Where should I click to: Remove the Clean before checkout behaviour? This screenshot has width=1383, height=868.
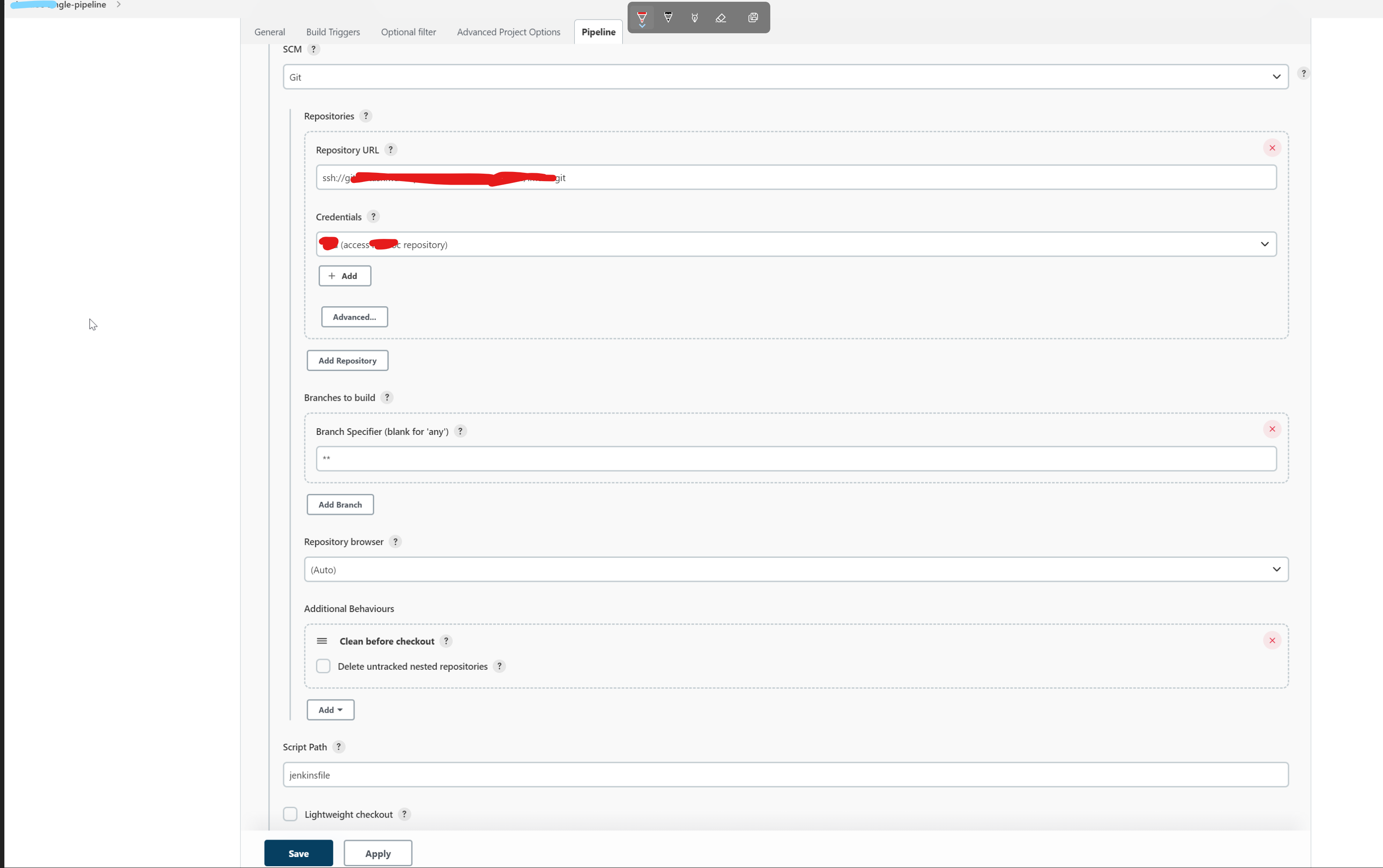coord(1272,640)
